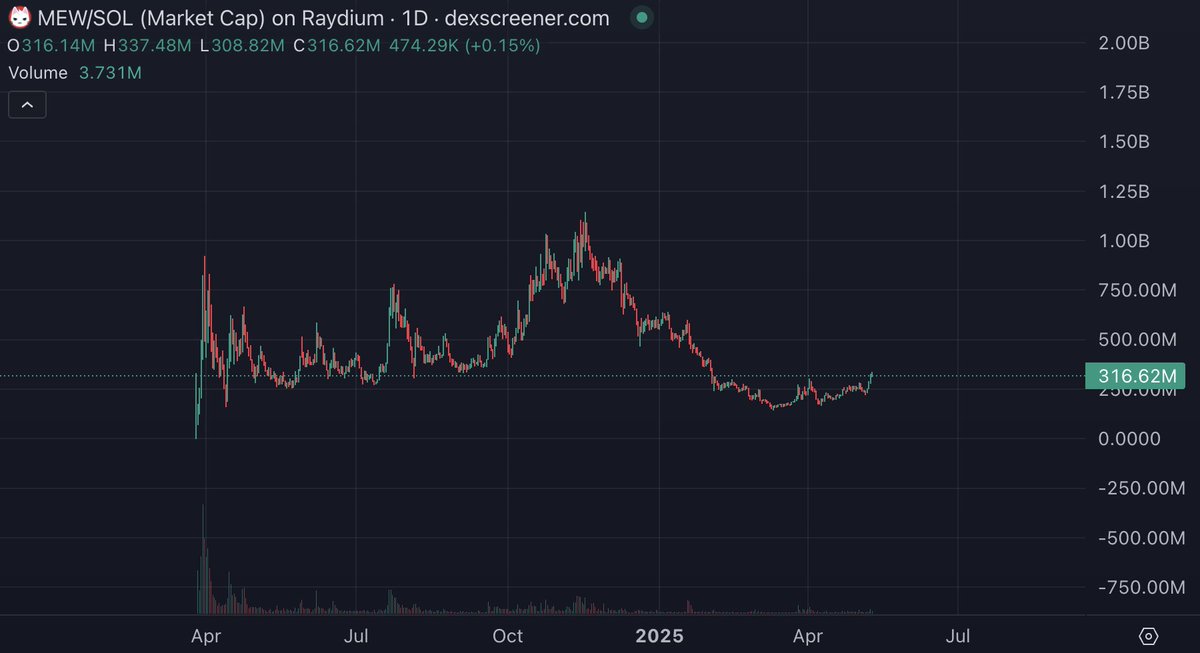Click the 2025 label on the time axis
This screenshot has width=1200, height=653.
click(659, 635)
